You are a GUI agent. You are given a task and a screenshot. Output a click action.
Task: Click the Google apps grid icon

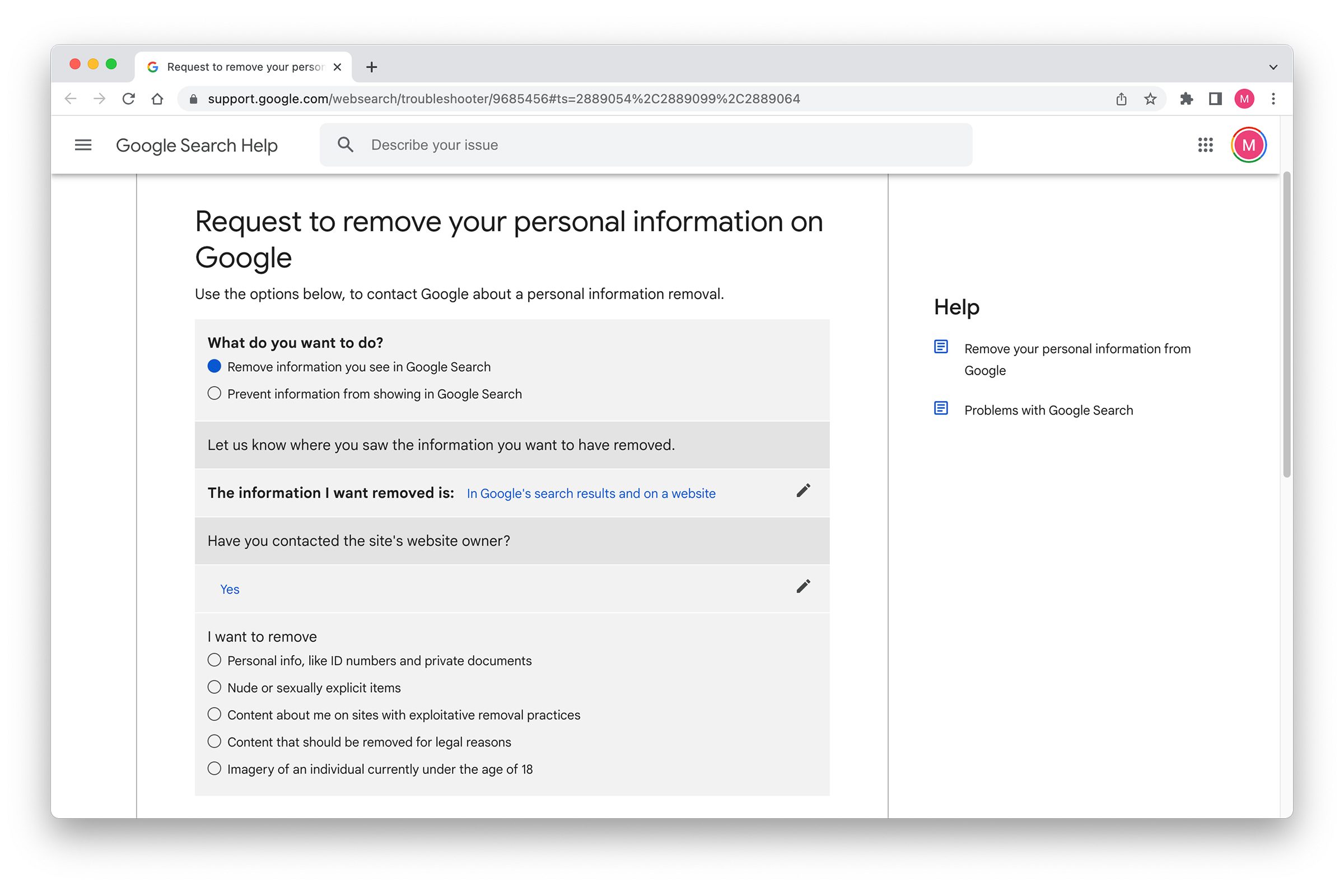(x=1205, y=144)
